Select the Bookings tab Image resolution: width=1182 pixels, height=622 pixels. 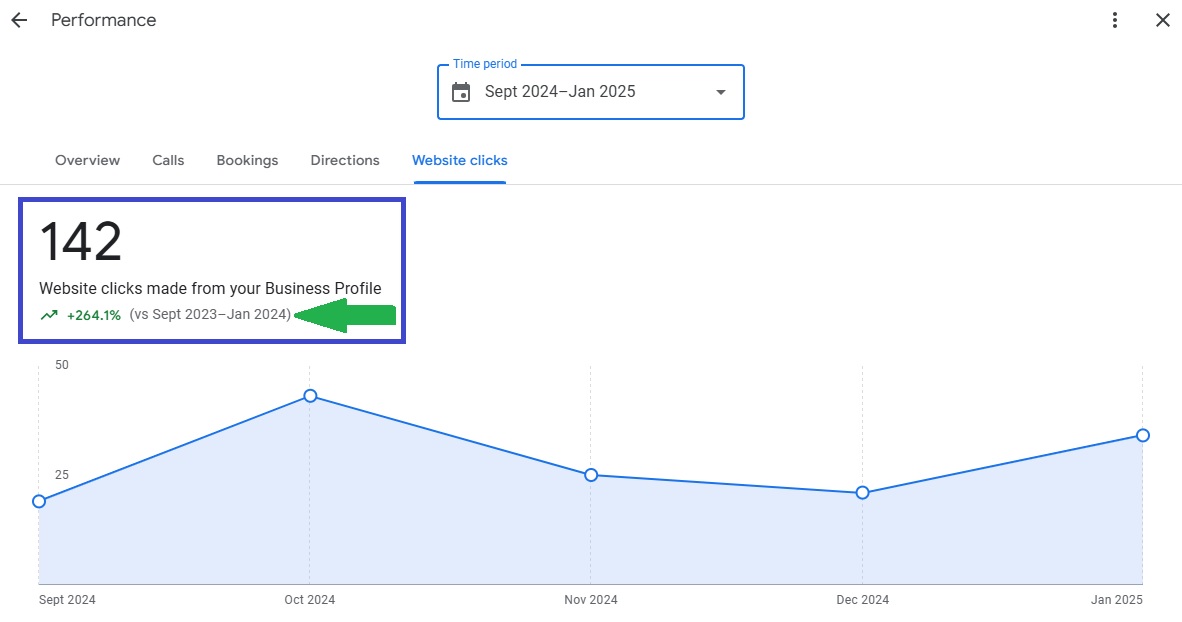click(247, 161)
